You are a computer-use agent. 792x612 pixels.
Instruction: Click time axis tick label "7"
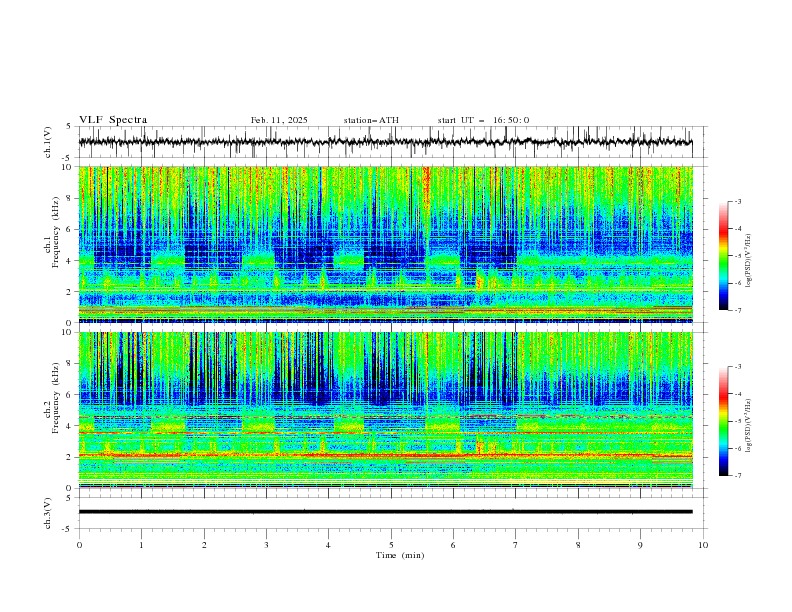tap(516, 545)
